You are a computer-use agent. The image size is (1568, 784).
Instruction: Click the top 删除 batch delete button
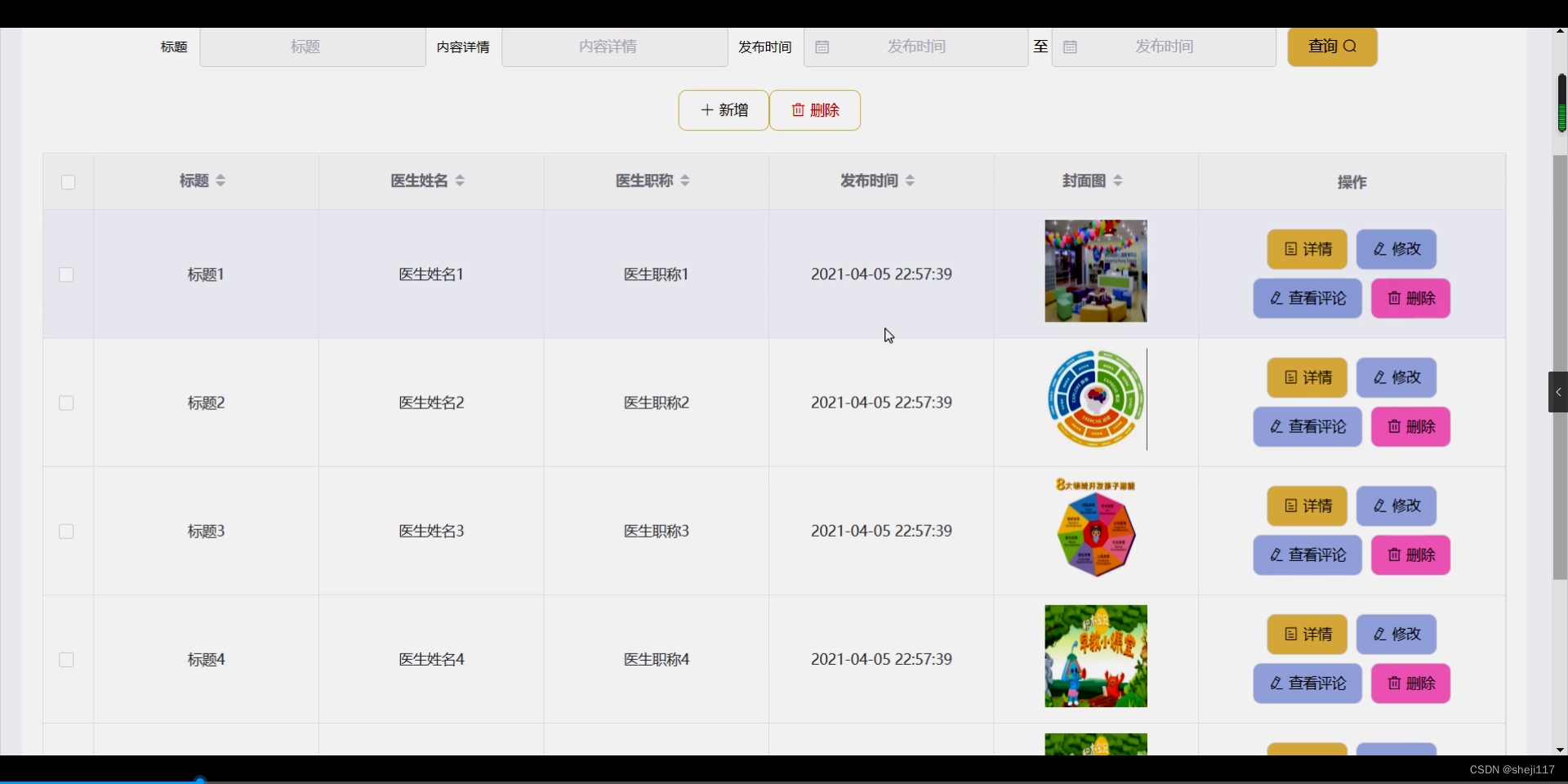[x=815, y=110]
